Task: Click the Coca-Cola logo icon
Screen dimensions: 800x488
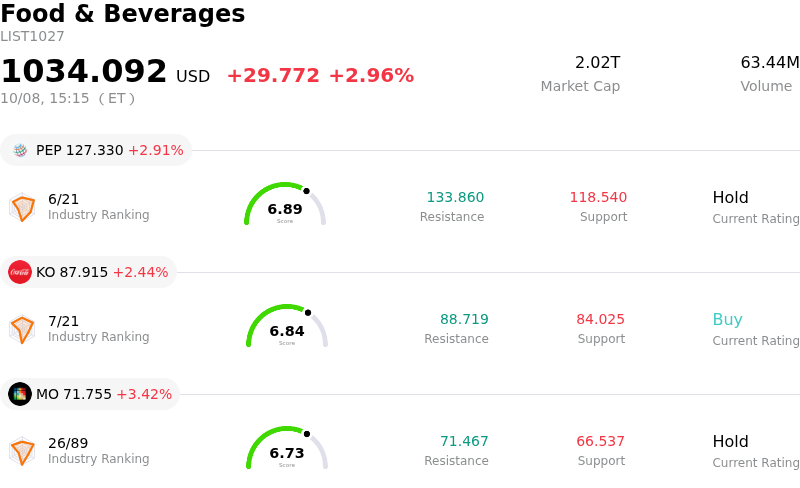Action: 20,272
